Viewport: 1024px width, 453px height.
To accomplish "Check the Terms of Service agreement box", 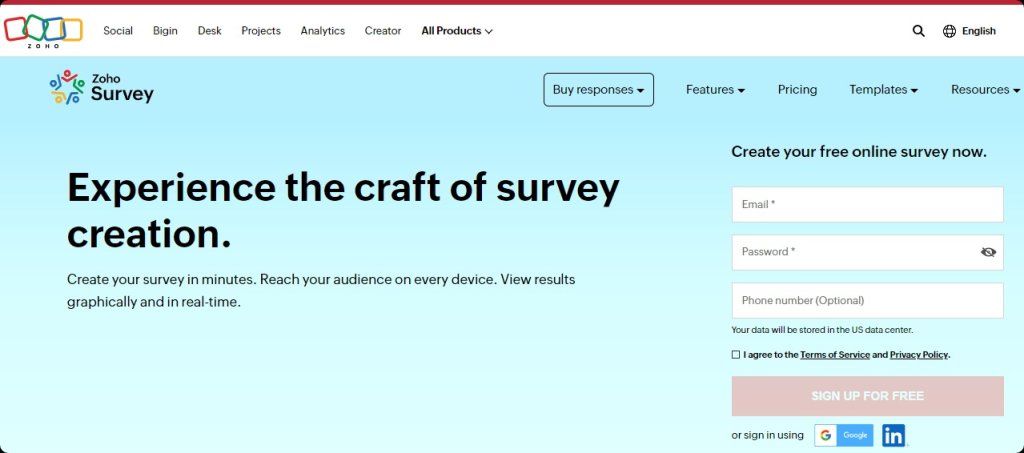I will click(x=736, y=354).
